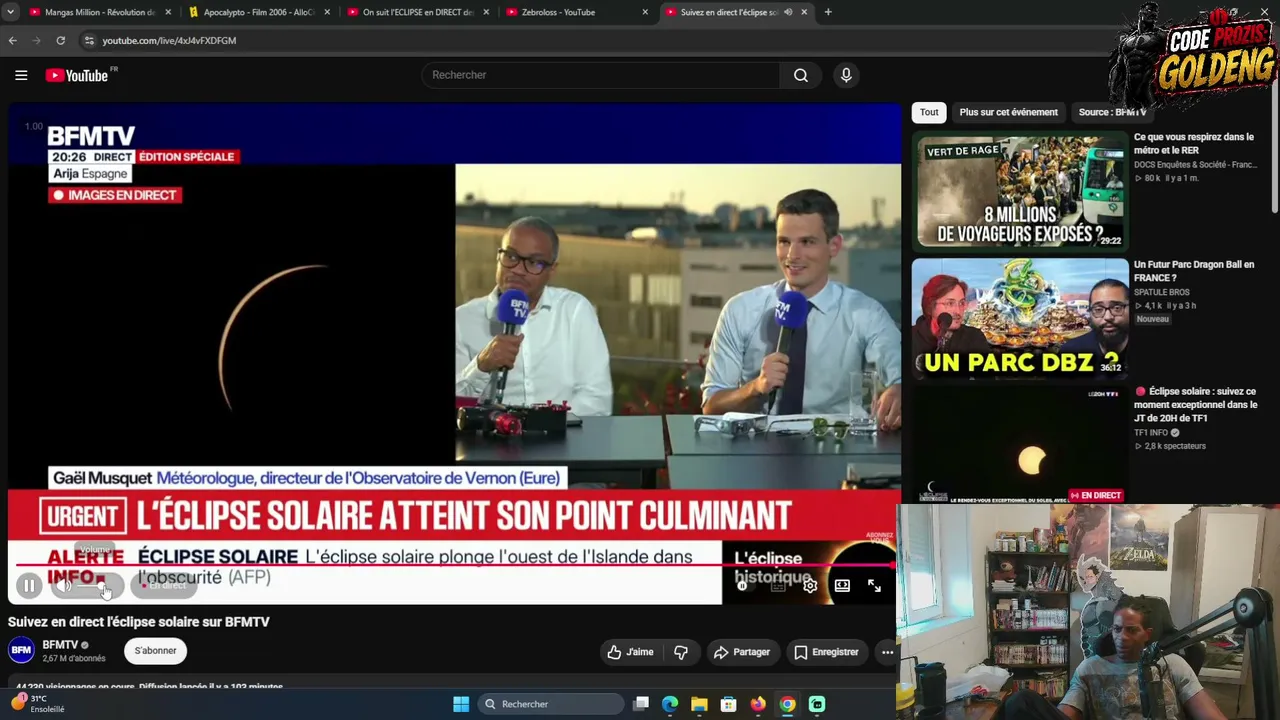Dislike the video with thumbs-down
The height and width of the screenshot is (720, 1280).
point(681,652)
